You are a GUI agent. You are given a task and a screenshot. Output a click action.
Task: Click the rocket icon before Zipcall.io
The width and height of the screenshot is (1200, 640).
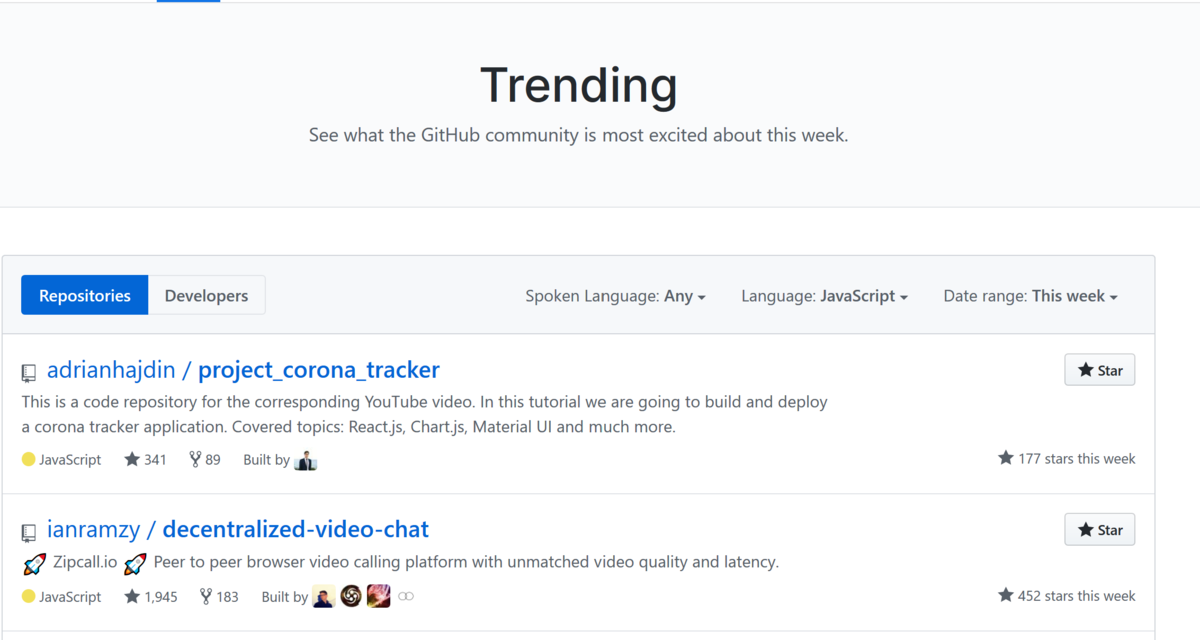34,562
